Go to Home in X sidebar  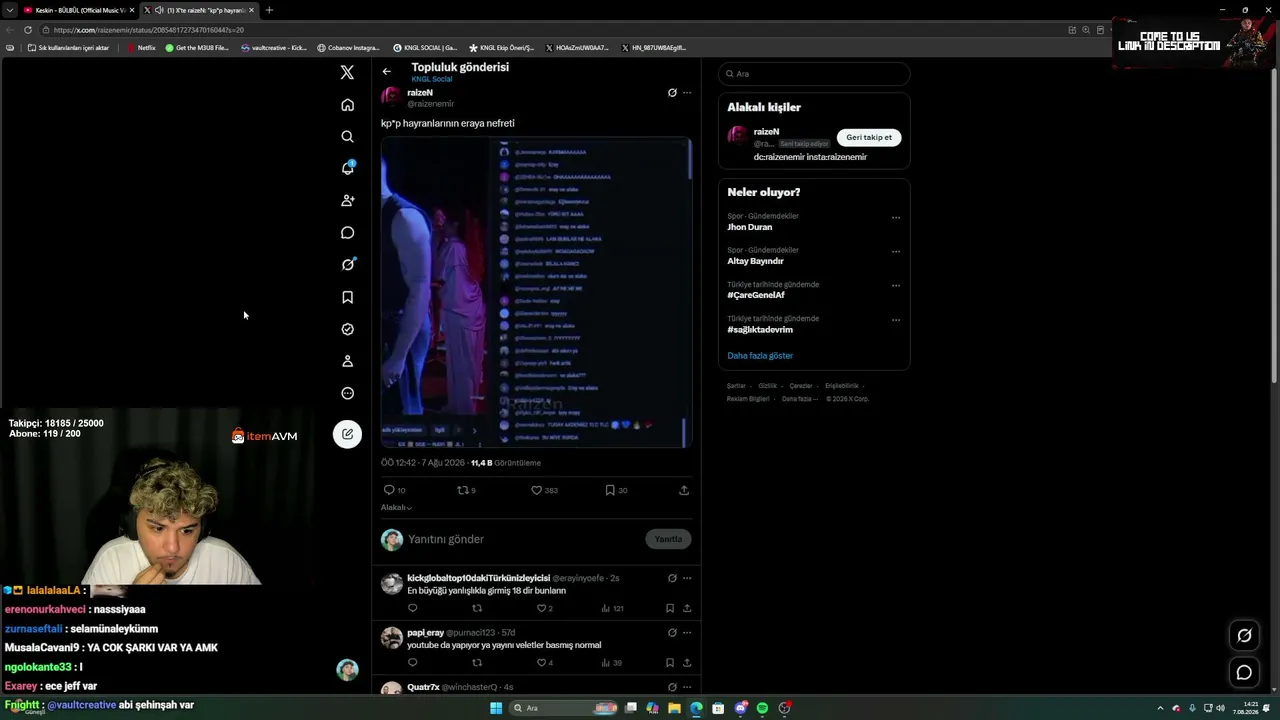(347, 105)
